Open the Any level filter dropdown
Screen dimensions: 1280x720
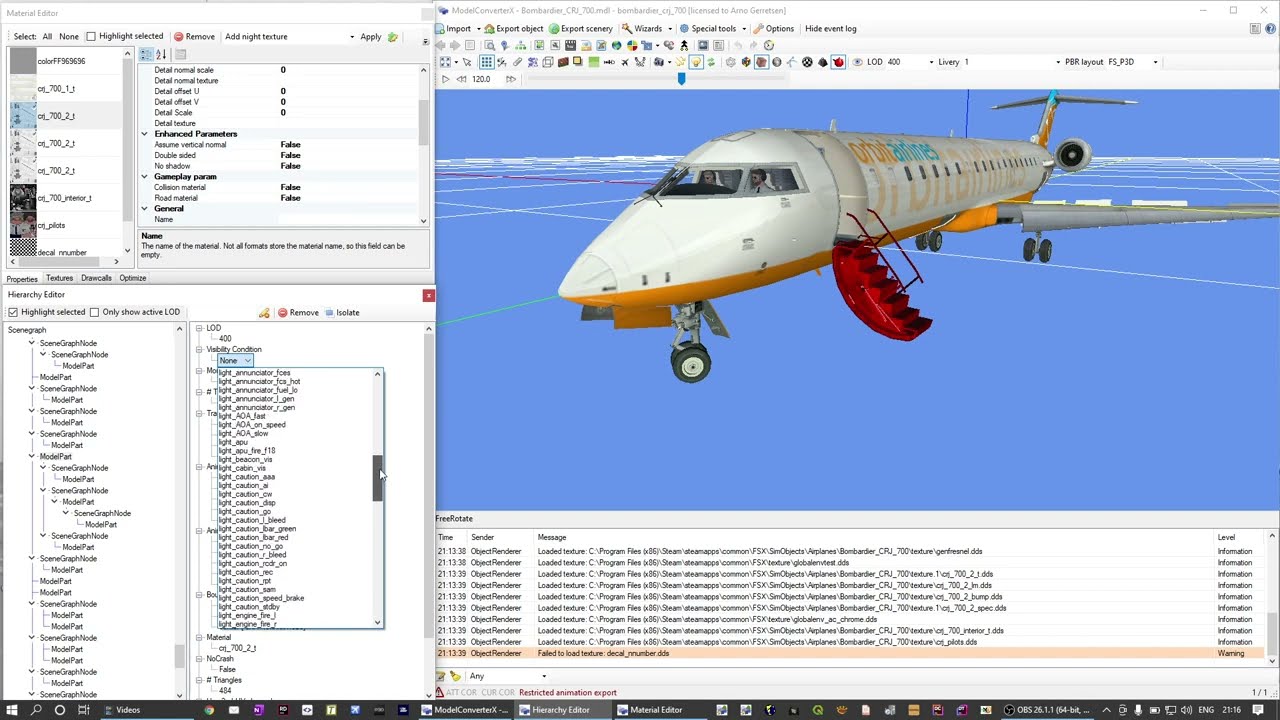(544, 676)
